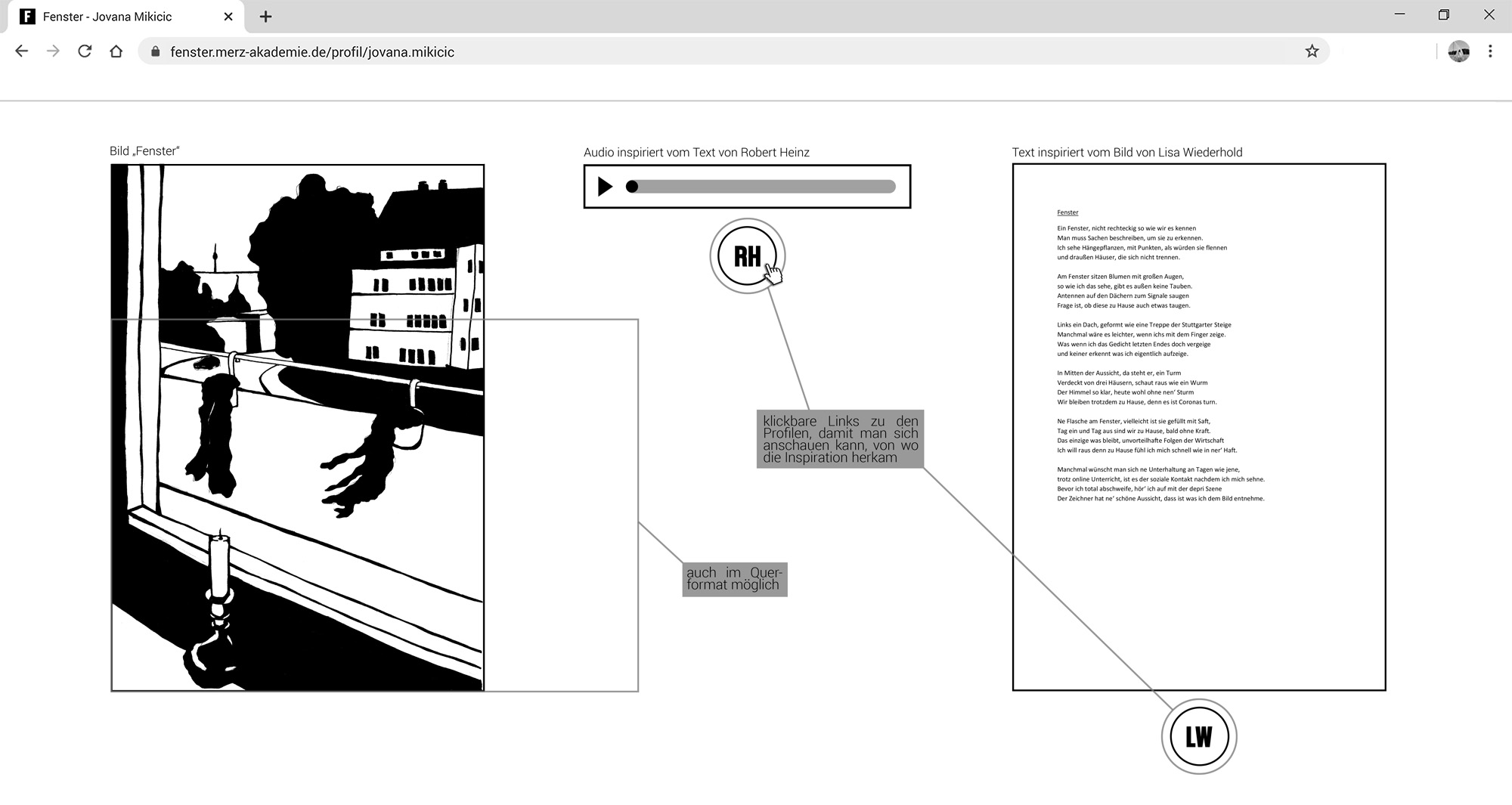This screenshot has height=805, width=1512.
Task: Click 'Audio inspiriert vom Text von Robert Heinz'
Action: (696, 153)
